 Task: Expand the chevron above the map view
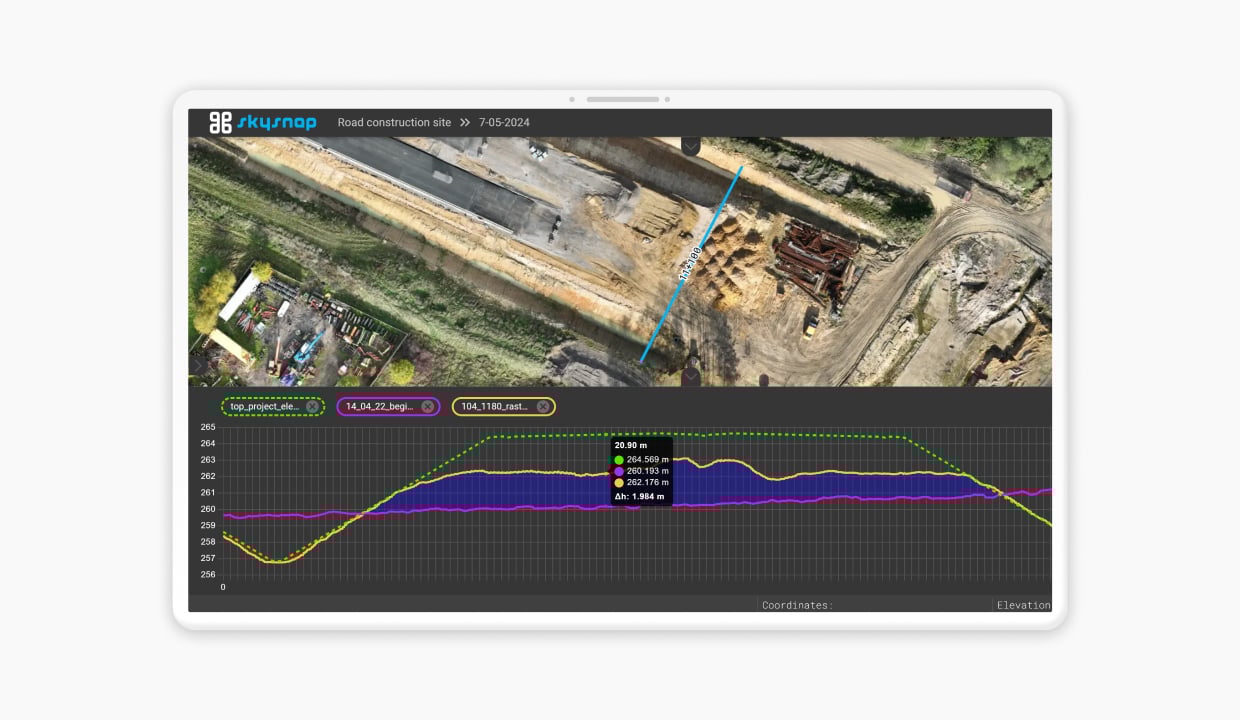point(690,146)
